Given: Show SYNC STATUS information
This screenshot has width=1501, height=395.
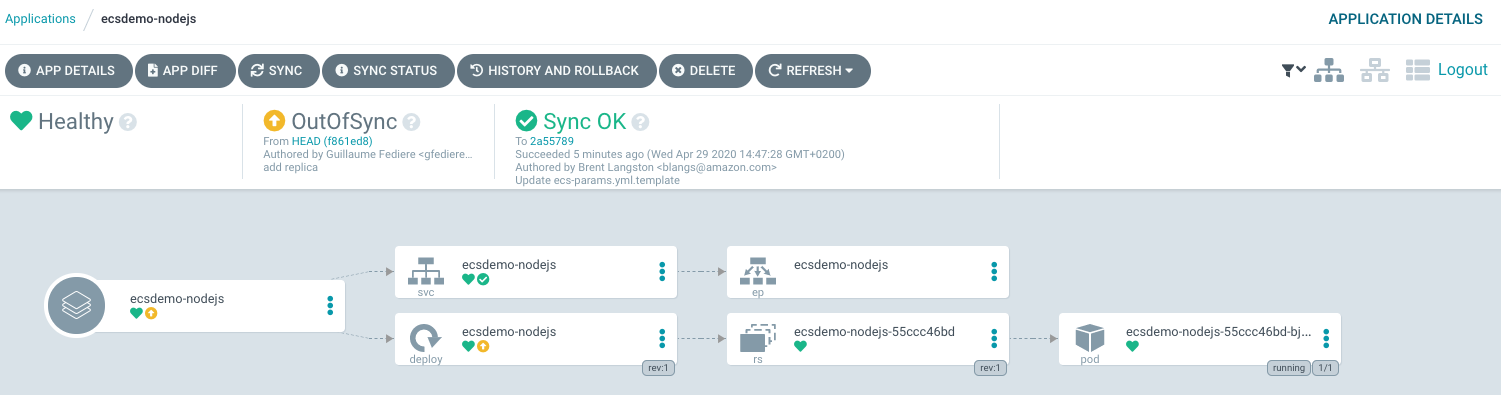Looking at the screenshot, I should click(387, 71).
